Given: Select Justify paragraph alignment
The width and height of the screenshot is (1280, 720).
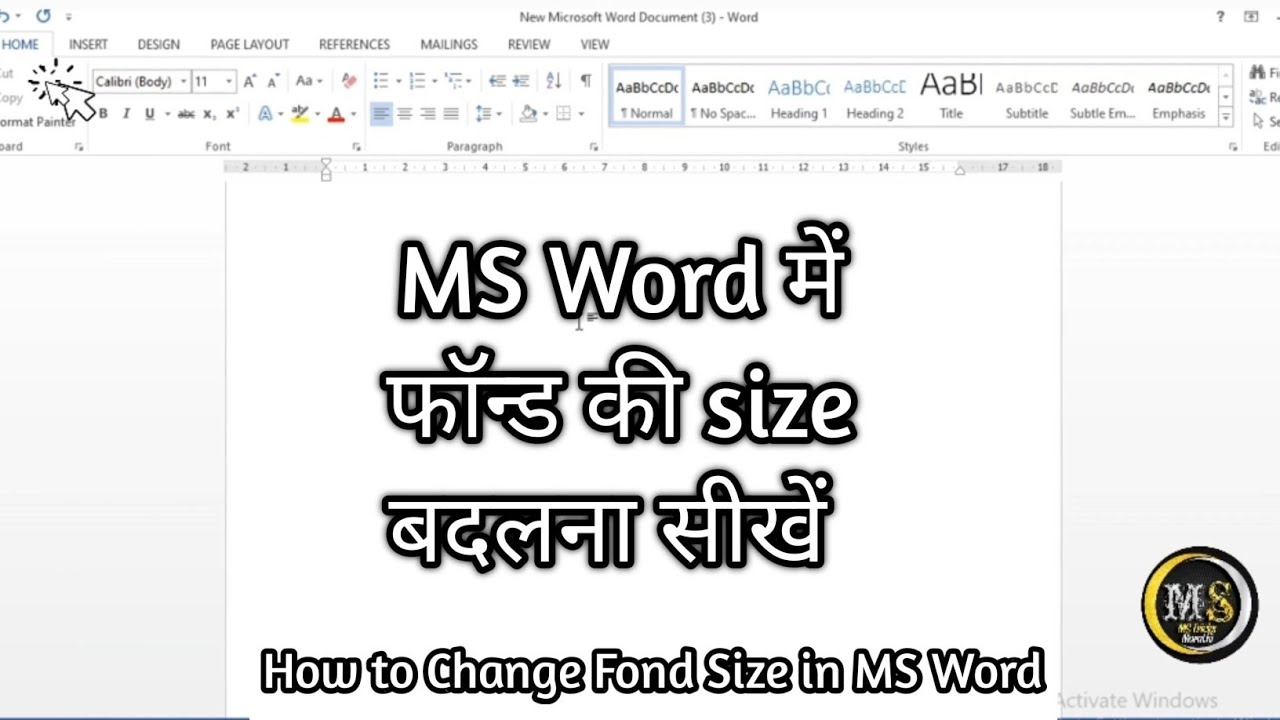Looking at the screenshot, I should pyautogui.click(x=451, y=114).
